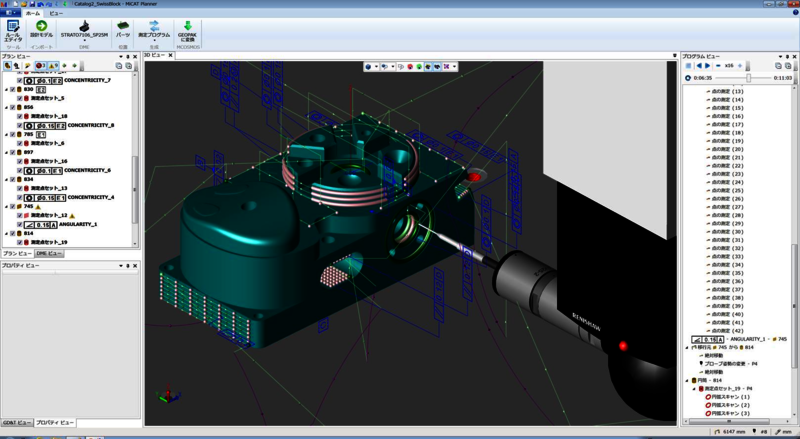Click the yellow warning filter icon in plan view

point(53,66)
